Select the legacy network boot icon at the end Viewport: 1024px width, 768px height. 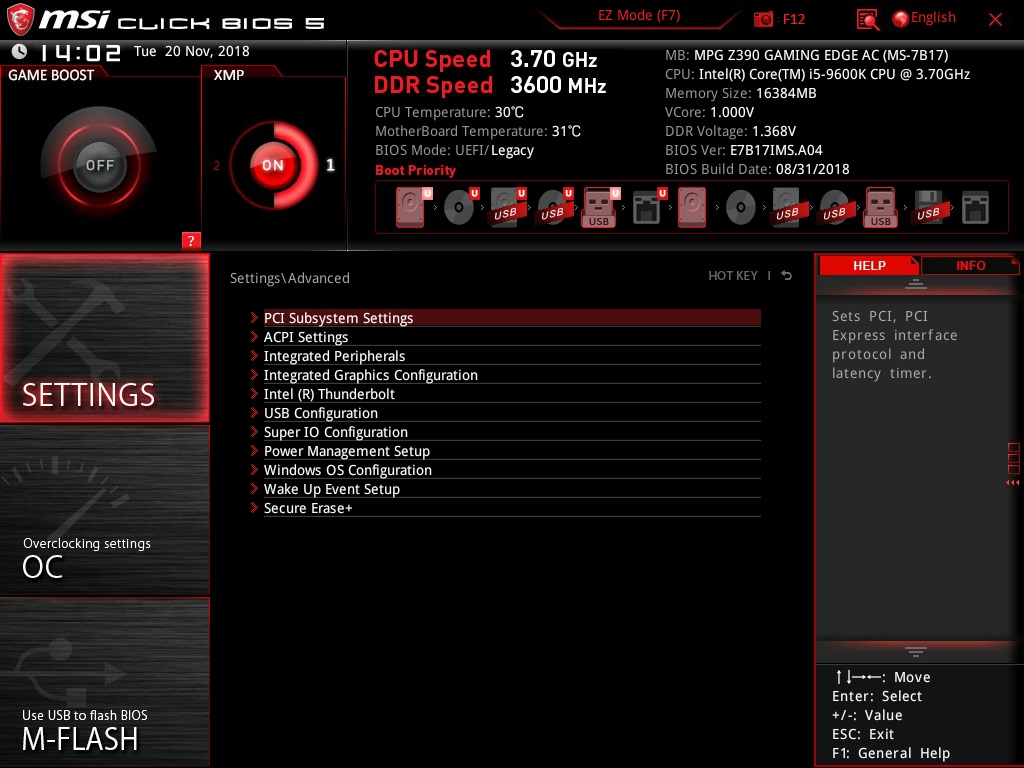[975, 207]
